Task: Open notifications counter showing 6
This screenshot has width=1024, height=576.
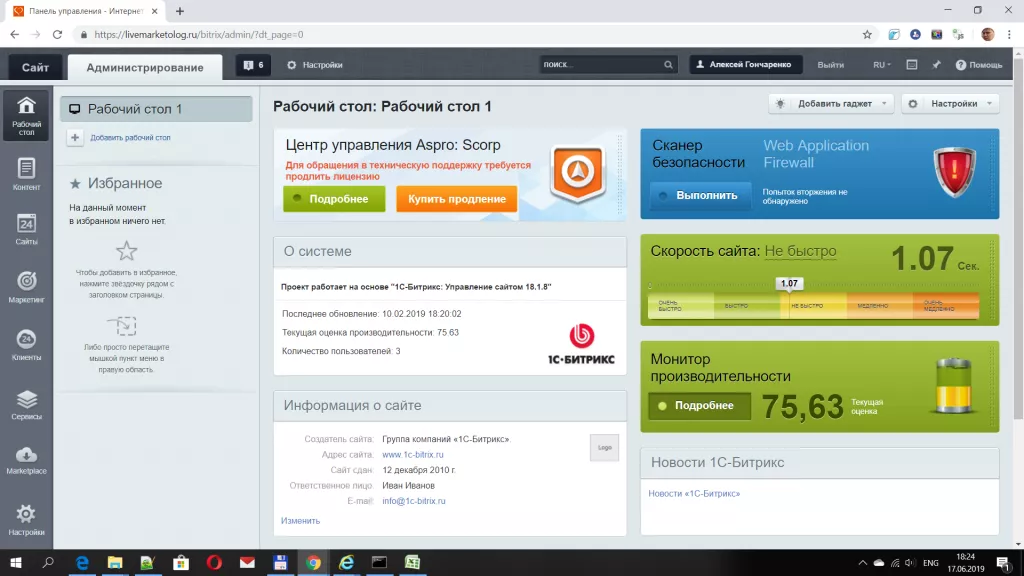Action: click(x=253, y=65)
